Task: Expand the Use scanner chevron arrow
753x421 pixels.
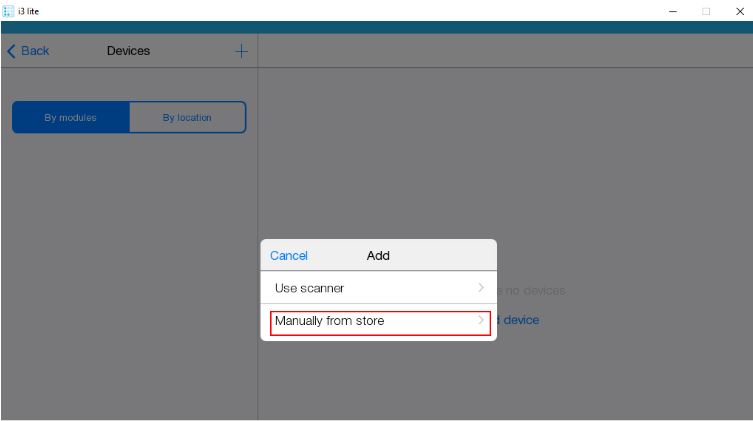Action: [x=481, y=288]
